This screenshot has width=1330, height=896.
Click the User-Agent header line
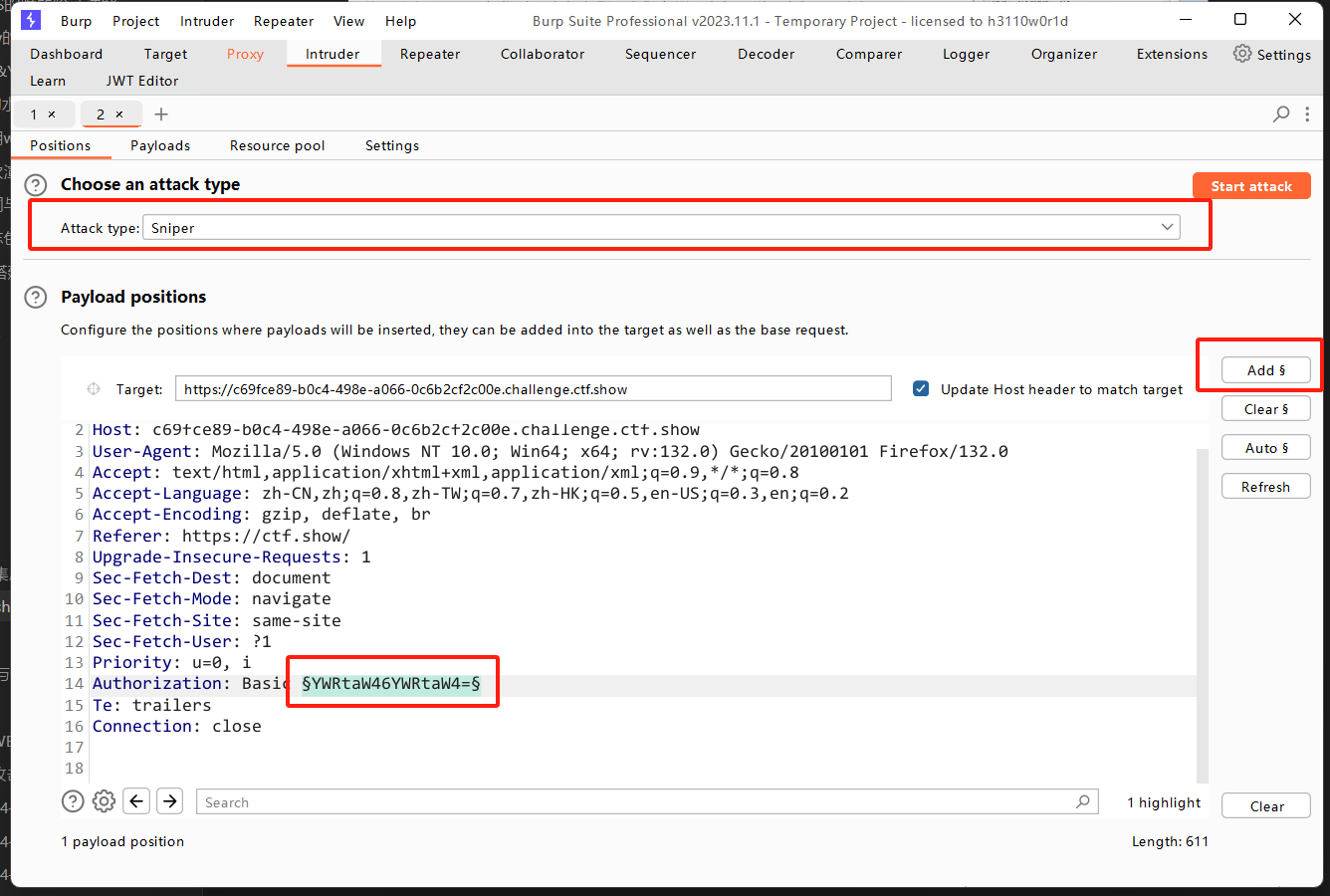pos(551,451)
